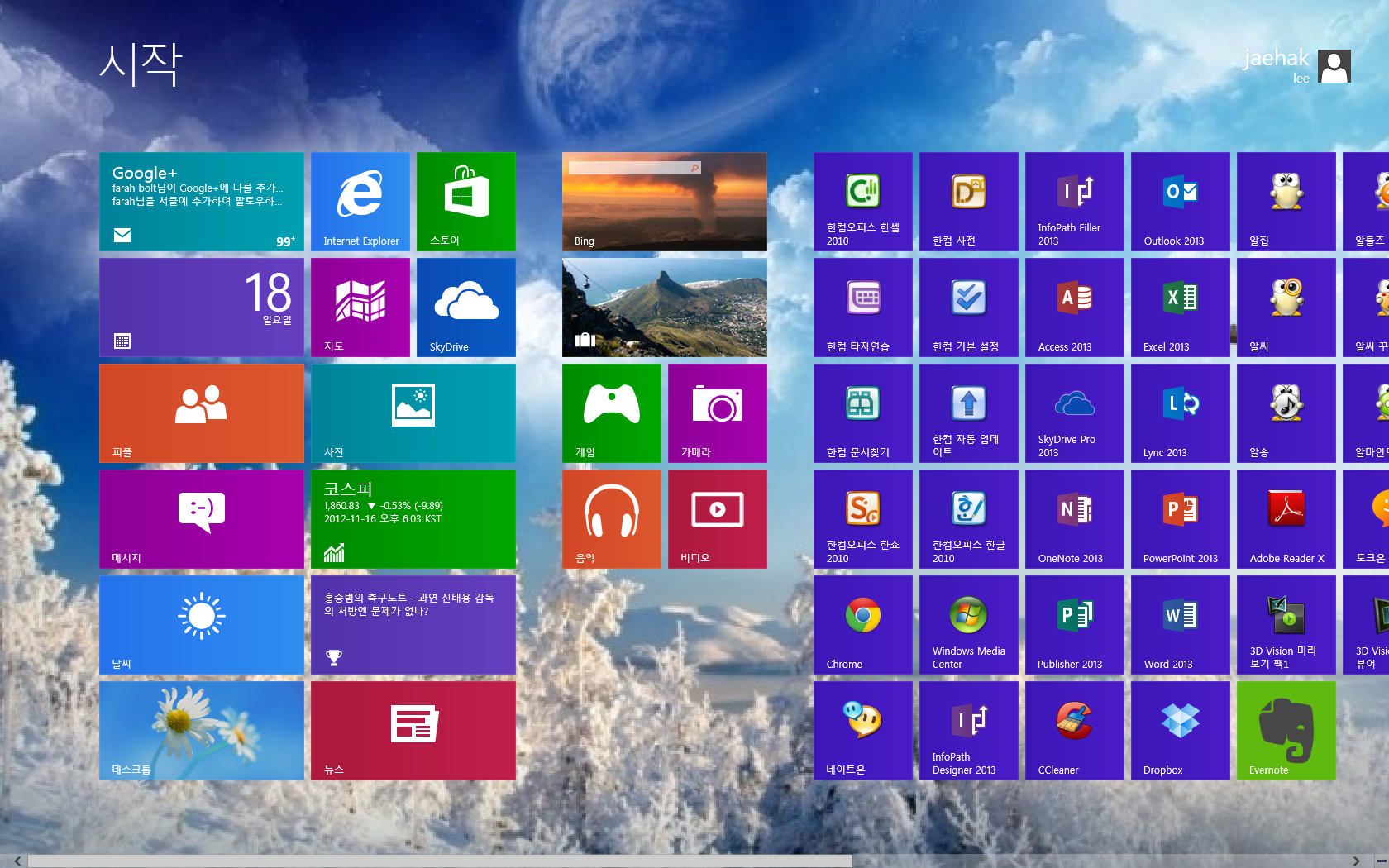Screen dimensions: 1389x868
Task: Launch 한컴 문서찾기 tile
Action: click(x=863, y=413)
